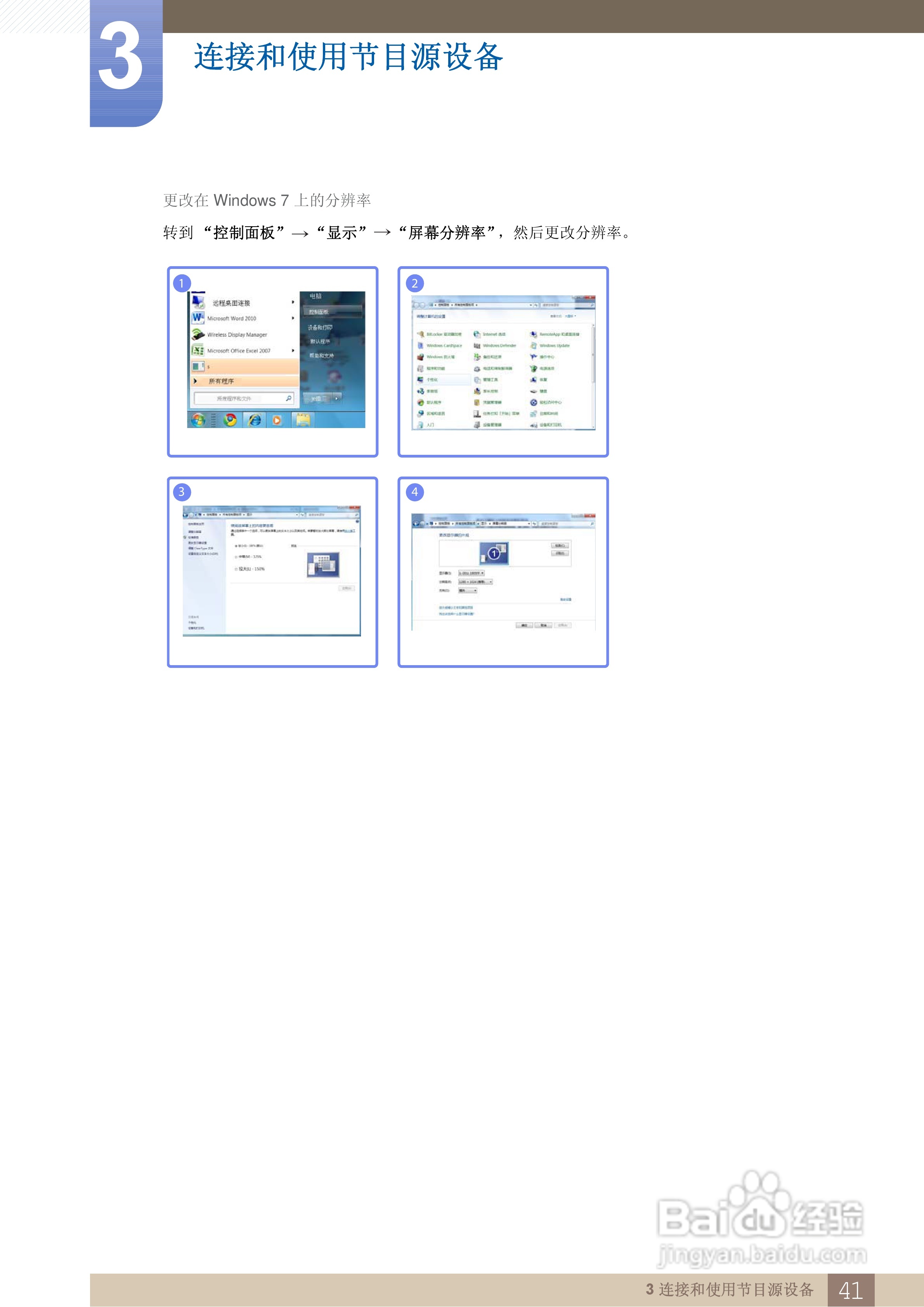Select 设备和打印 in the Start menu
Image resolution: width=924 pixels, height=1307 pixels.
(x=320, y=327)
